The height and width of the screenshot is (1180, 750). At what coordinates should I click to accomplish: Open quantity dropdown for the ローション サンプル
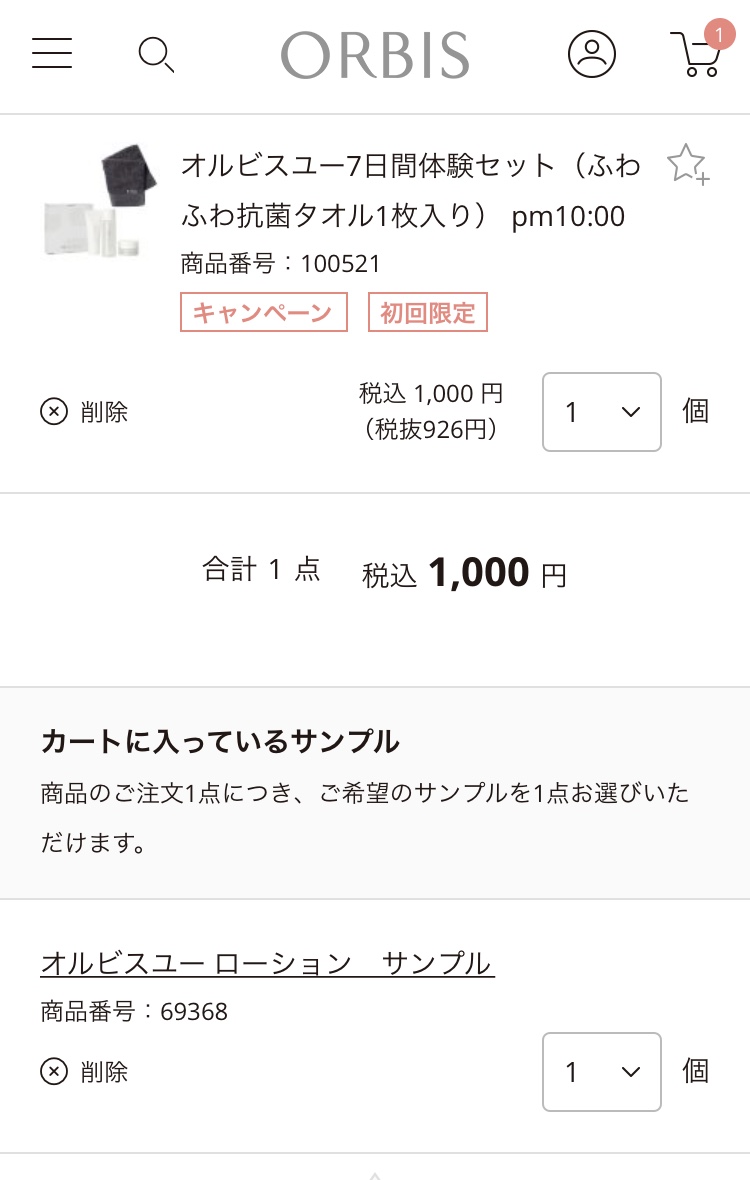(601, 1072)
